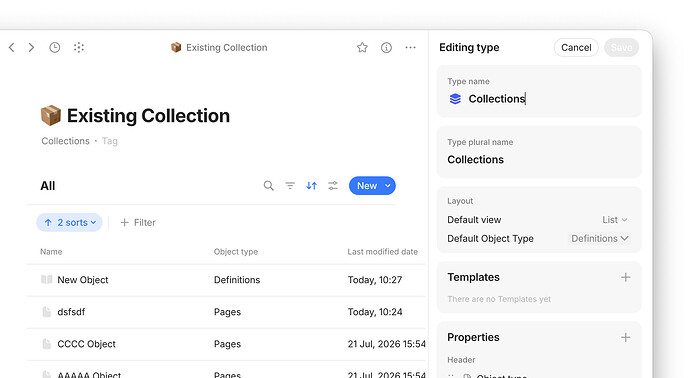
Task: Edit the Type plural name field
Action: [539, 159]
